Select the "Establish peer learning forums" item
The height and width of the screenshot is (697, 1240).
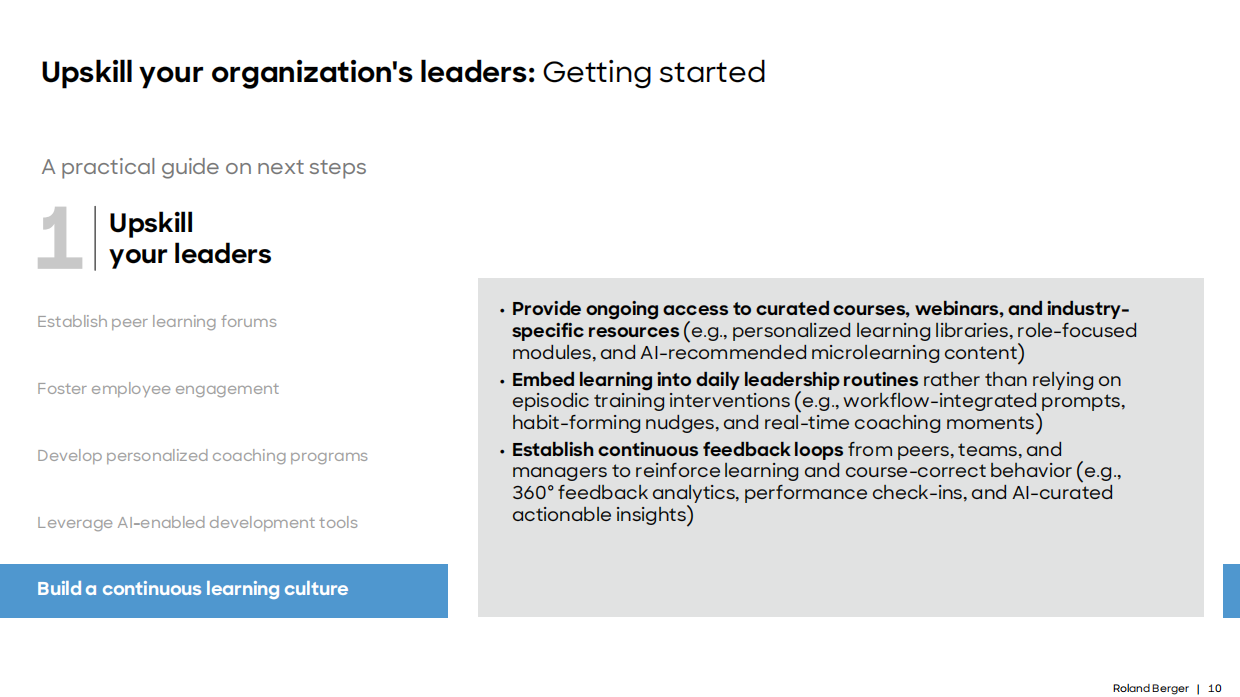pyautogui.click(x=157, y=322)
